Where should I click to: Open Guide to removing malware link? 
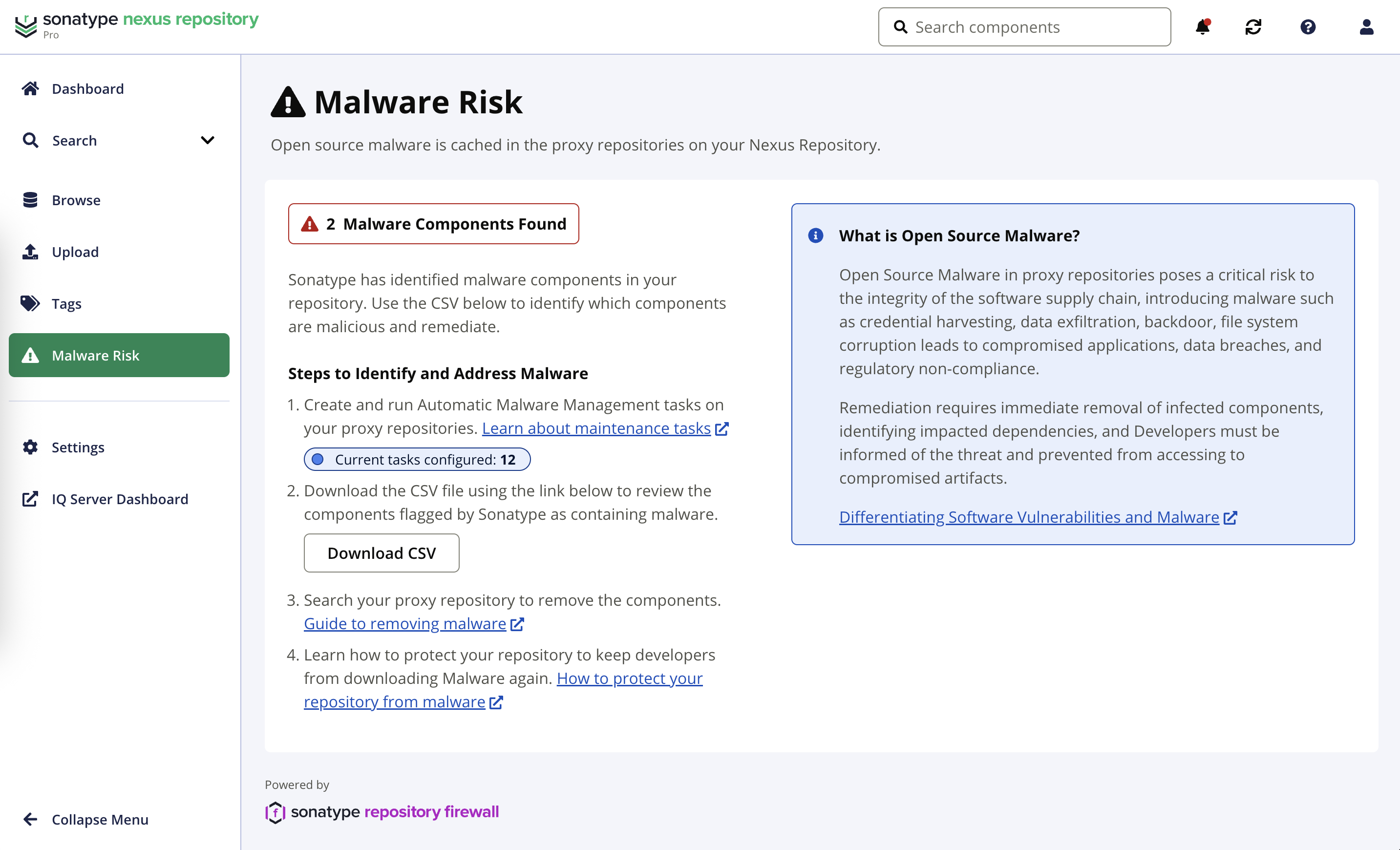pyautogui.click(x=404, y=624)
